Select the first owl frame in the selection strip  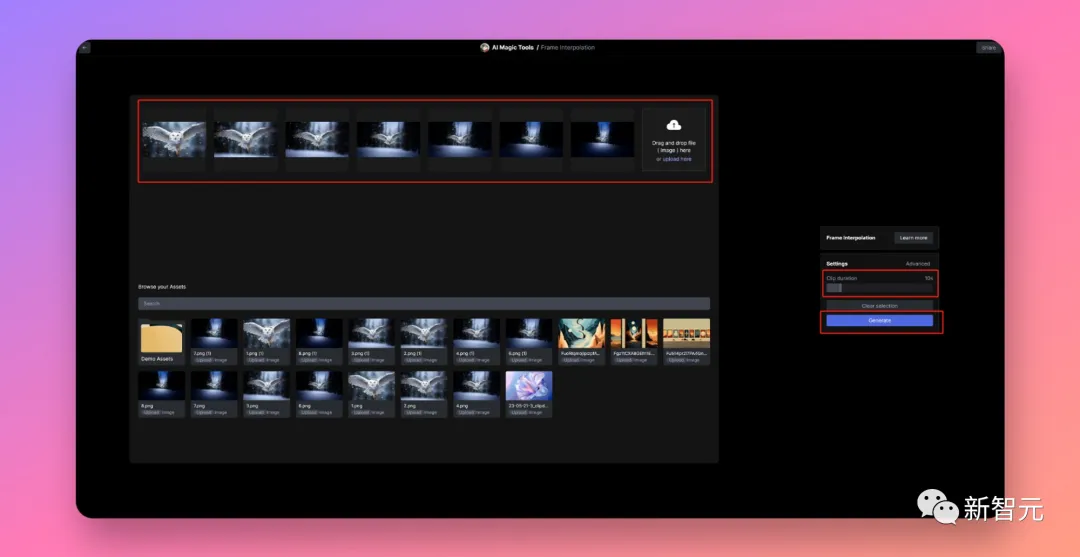(x=174, y=140)
